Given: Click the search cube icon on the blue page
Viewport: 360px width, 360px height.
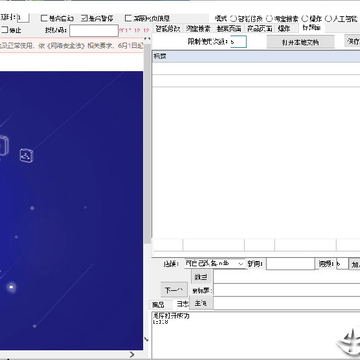Looking at the screenshot, I should click(26, 156).
